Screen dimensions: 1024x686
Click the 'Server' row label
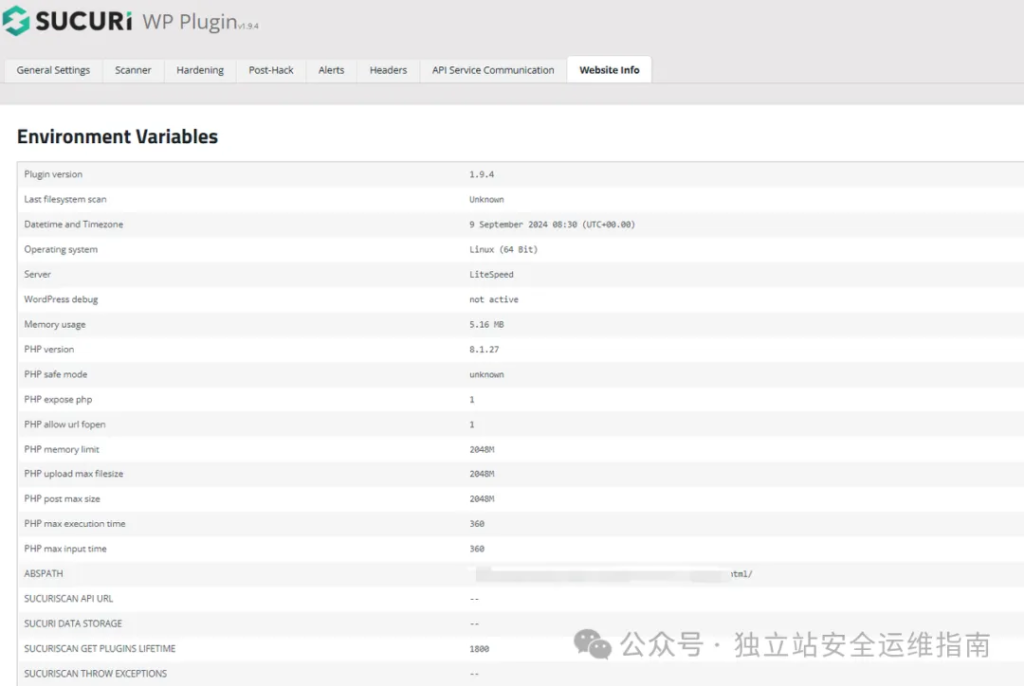click(x=37, y=274)
